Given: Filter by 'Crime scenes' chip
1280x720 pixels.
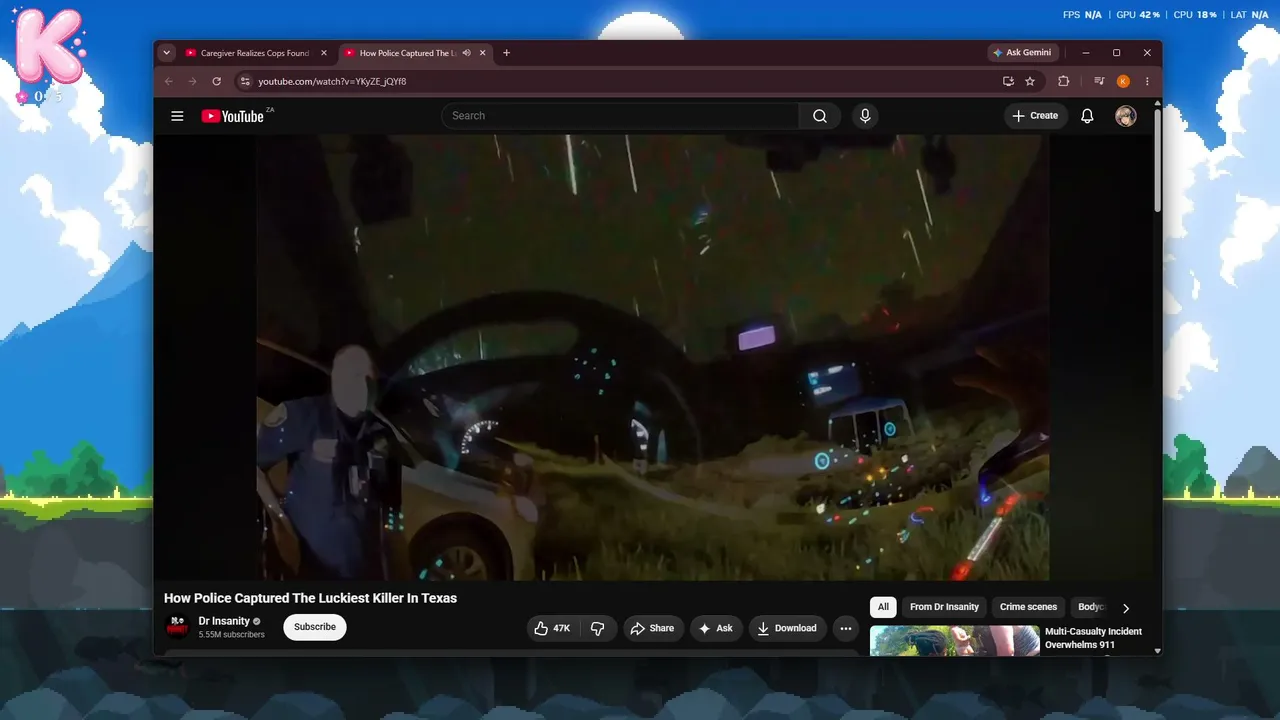Looking at the screenshot, I should (x=1028, y=607).
